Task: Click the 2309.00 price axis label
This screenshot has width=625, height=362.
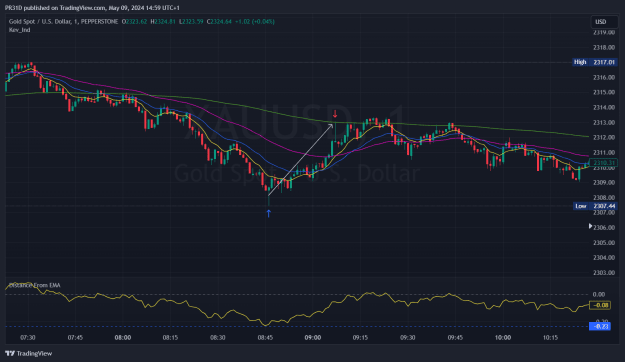Action: (x=604, y=183)
